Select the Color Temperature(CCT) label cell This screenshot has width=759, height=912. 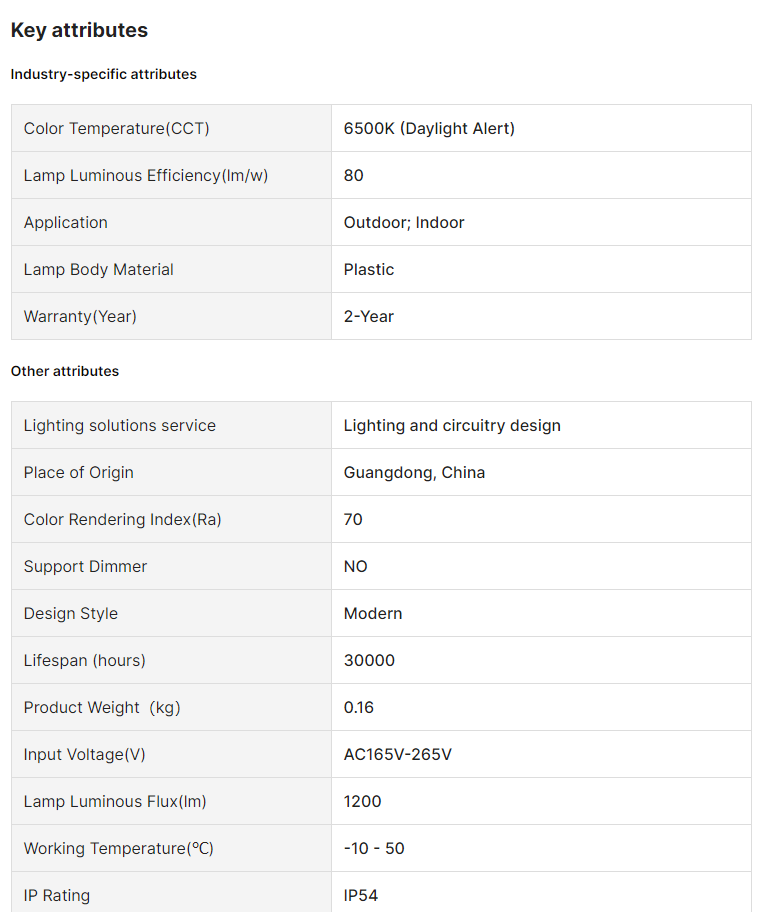pos(117,128)
